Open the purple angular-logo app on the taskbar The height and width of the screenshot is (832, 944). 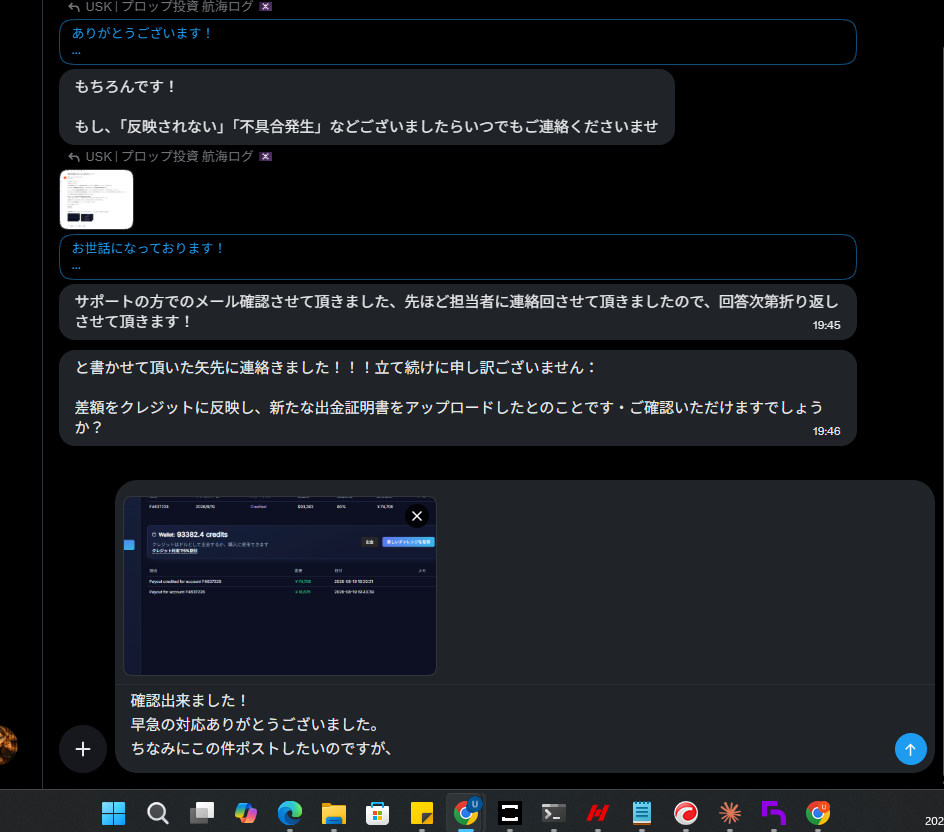coord(774,813)
